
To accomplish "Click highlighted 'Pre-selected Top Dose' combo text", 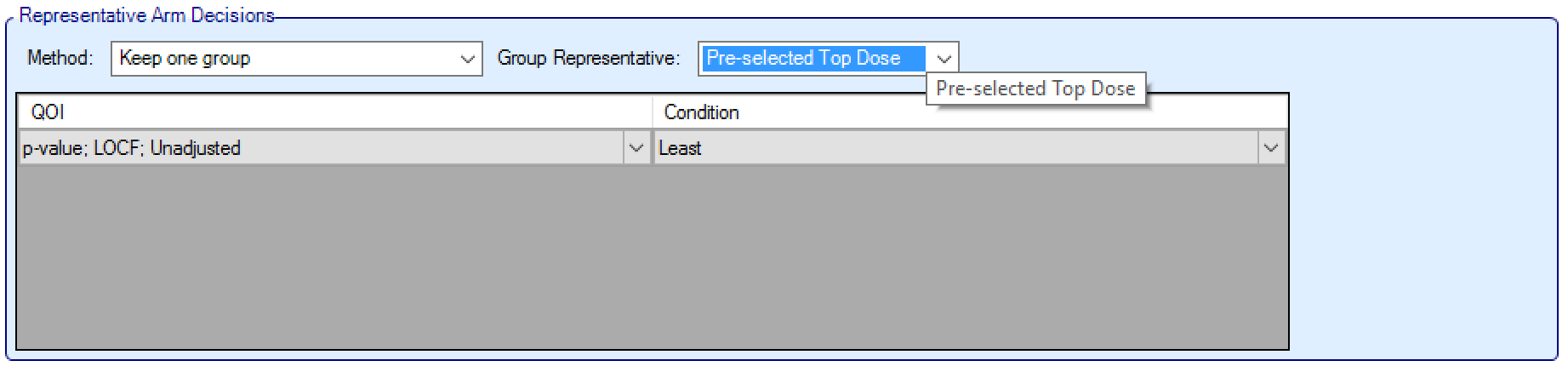I will [x=803, y=58].
